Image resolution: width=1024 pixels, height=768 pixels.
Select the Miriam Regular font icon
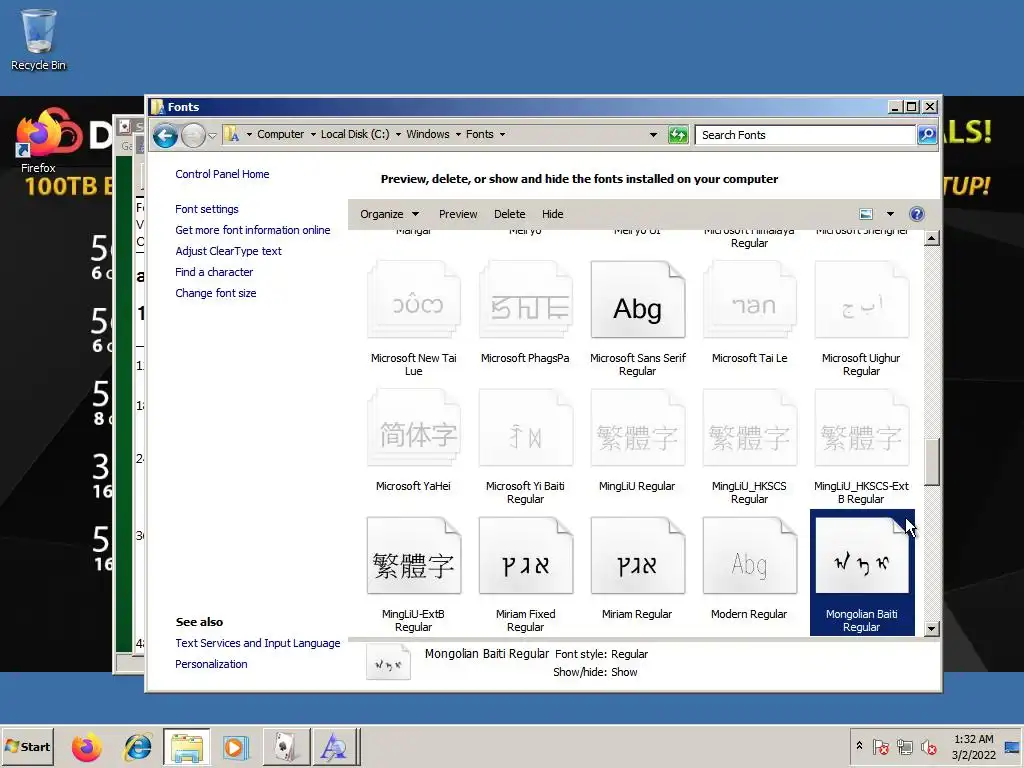[x=637, y=556]
